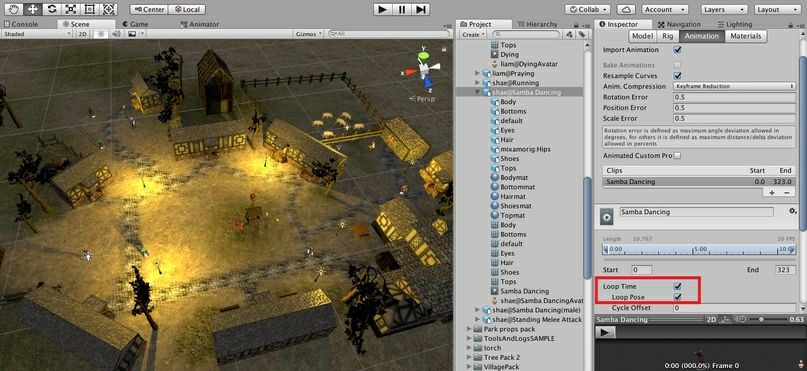Switch to the Materials tab

pyautogui.click(x=745, y=36)
